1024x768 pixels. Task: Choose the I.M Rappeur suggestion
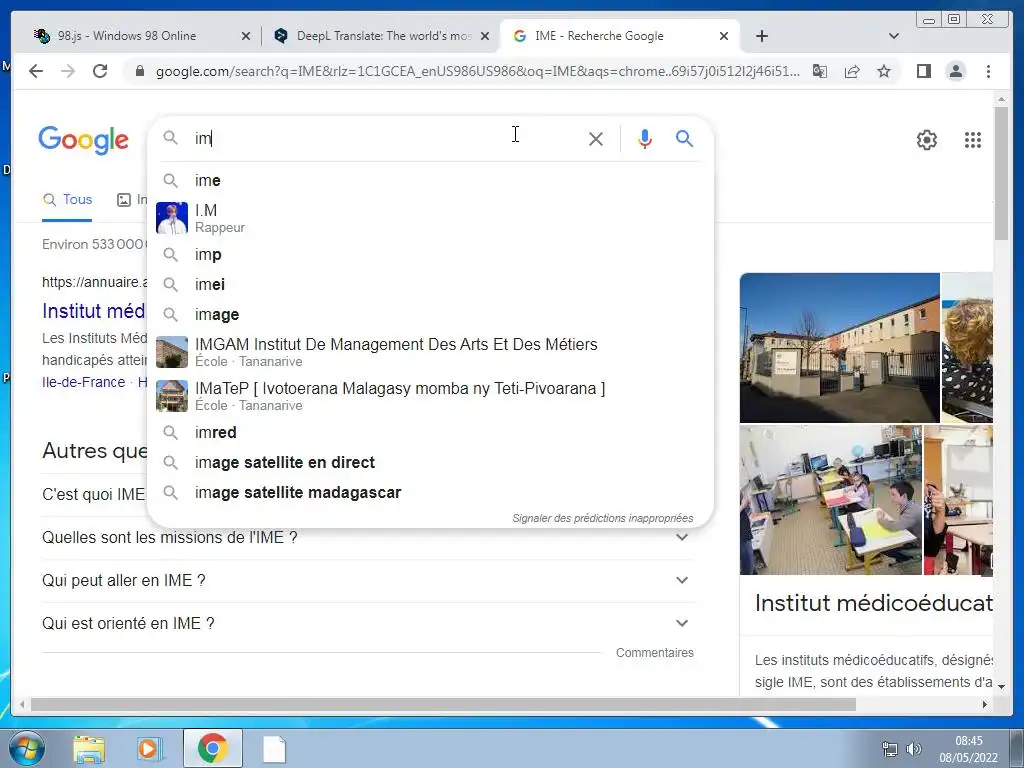coord(430,218)
